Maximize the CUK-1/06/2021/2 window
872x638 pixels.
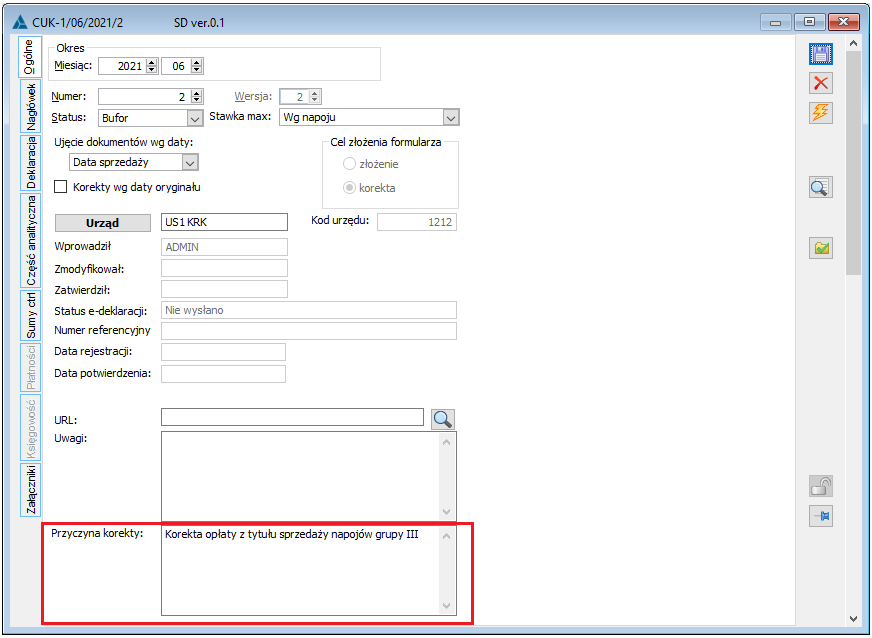tap(810, 22)
